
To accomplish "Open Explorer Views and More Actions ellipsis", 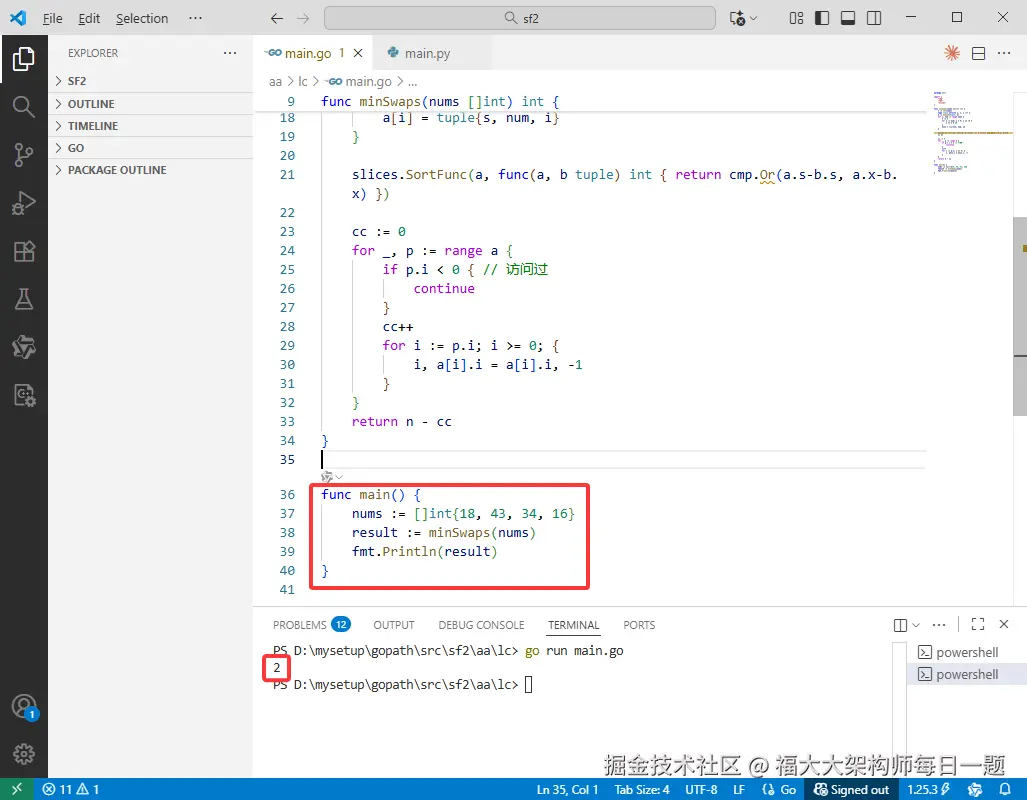I will pos(230,53).
